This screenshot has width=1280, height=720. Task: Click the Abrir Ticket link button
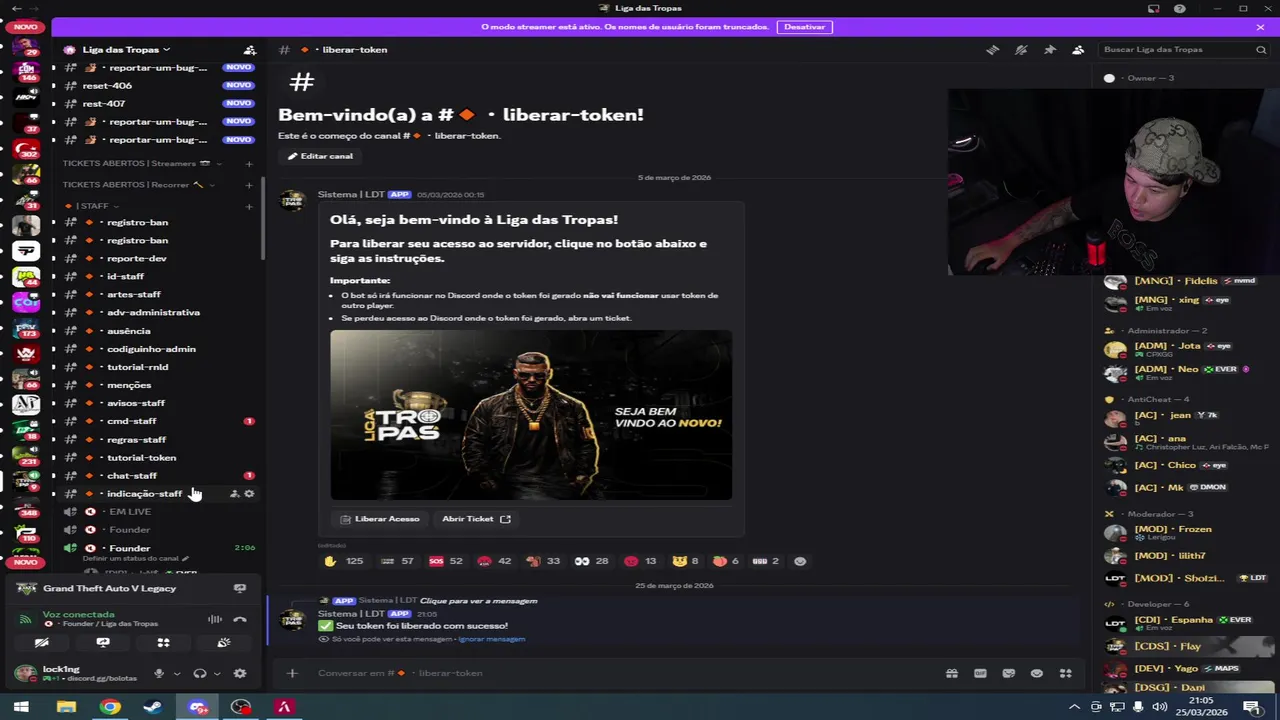tap(476, 519)
